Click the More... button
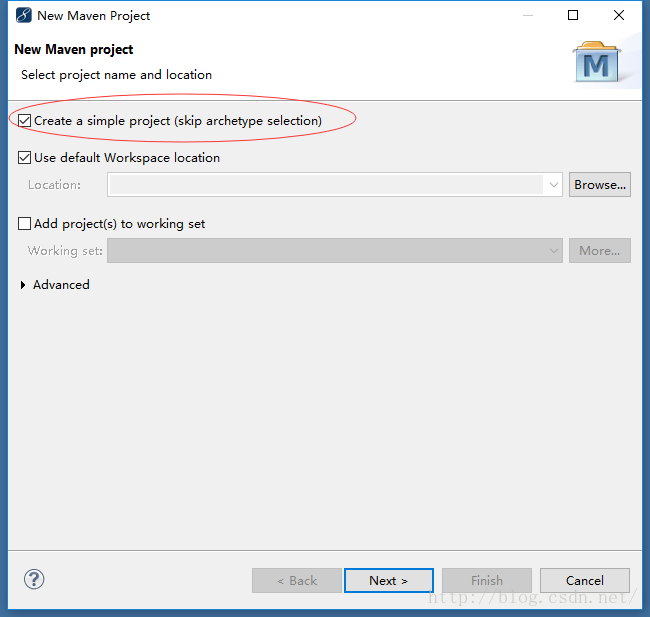 pos(600,251)
